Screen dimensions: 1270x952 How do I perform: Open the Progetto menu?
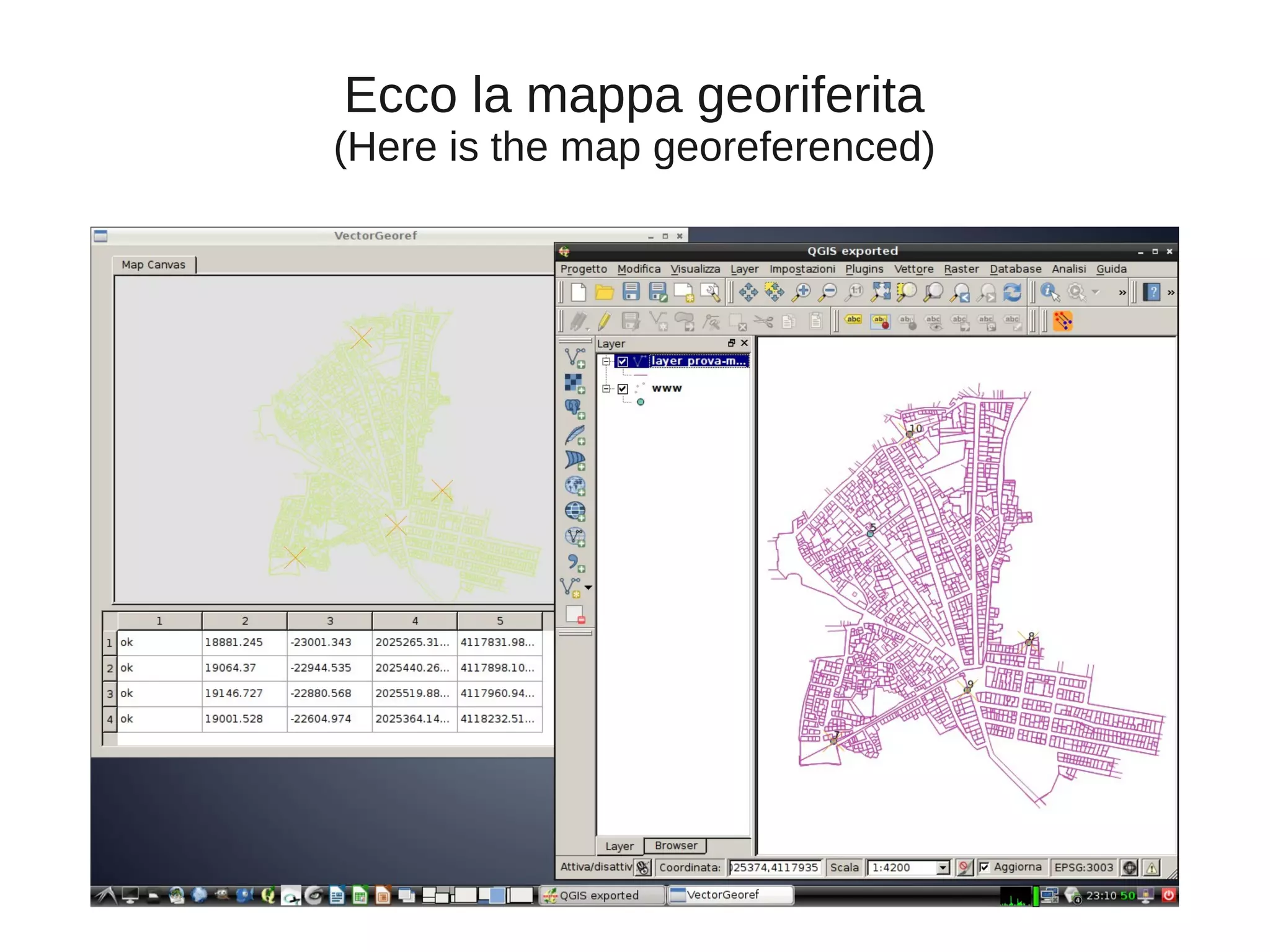(584, 269)
